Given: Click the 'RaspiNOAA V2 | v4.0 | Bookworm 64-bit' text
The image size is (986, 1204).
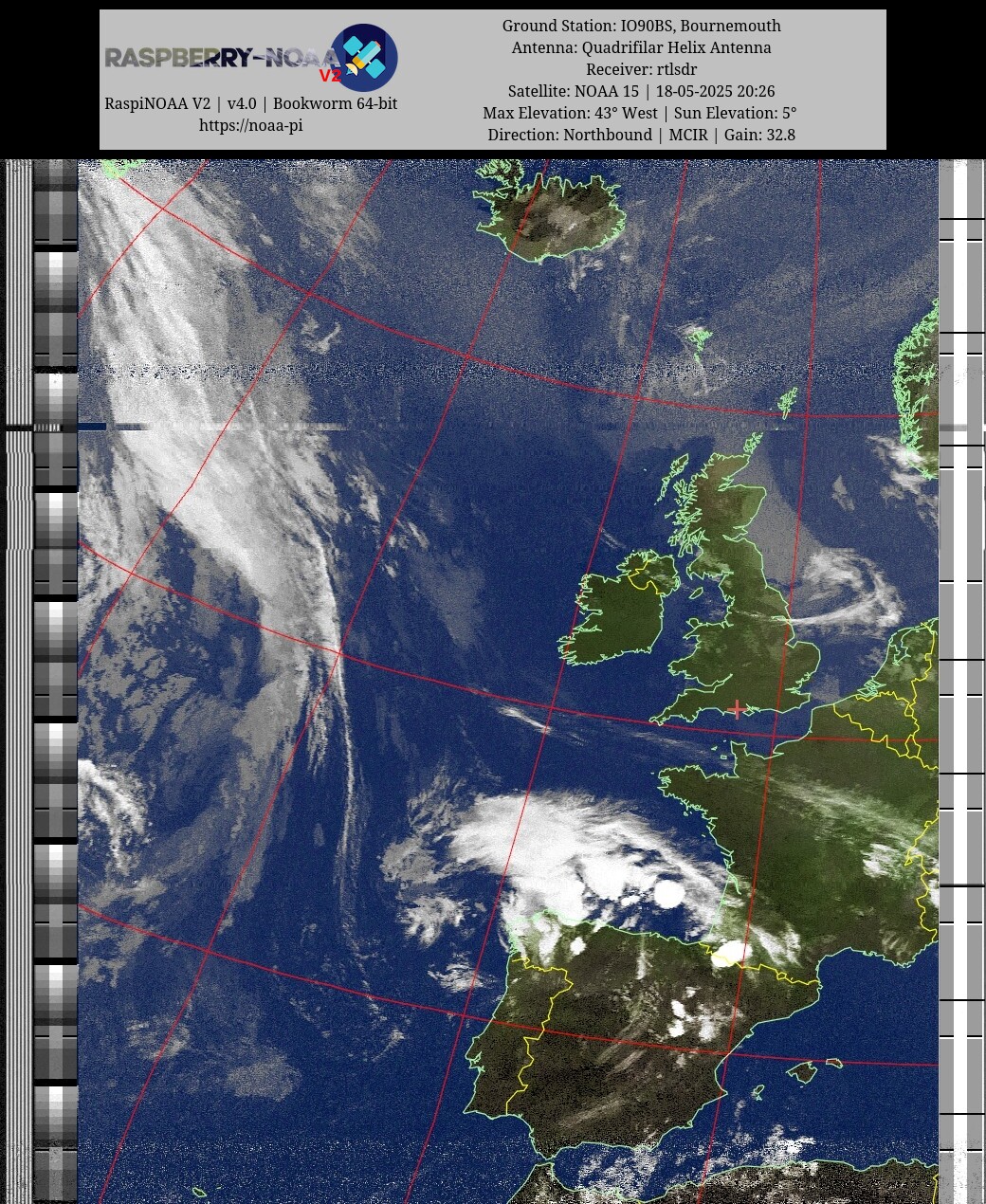Looking at the screenshot, I should click(x=251, y=103).
